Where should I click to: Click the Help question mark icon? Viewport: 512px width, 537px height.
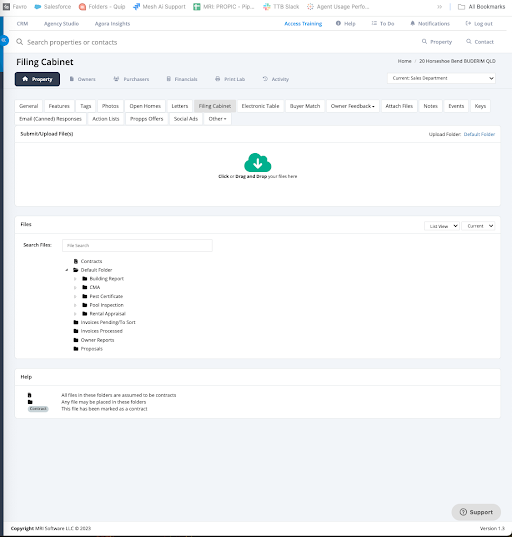click(x=338, y=23)
